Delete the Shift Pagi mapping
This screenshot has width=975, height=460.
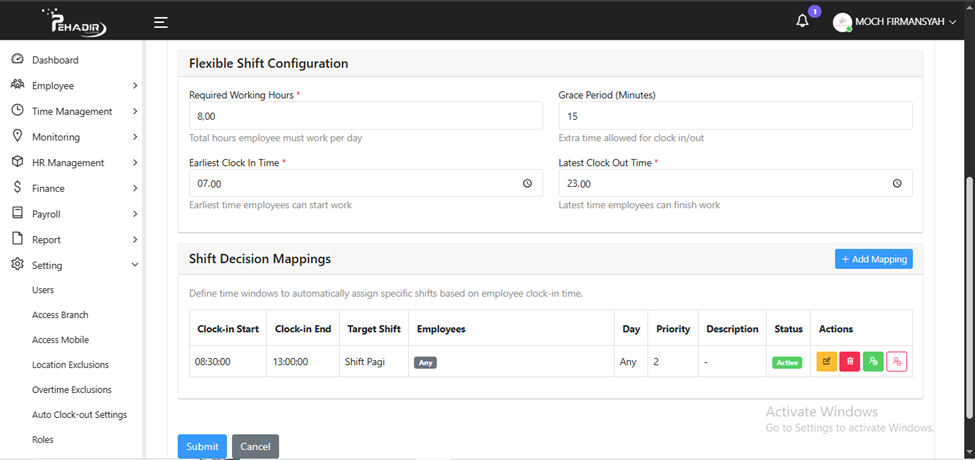point(850,361)
